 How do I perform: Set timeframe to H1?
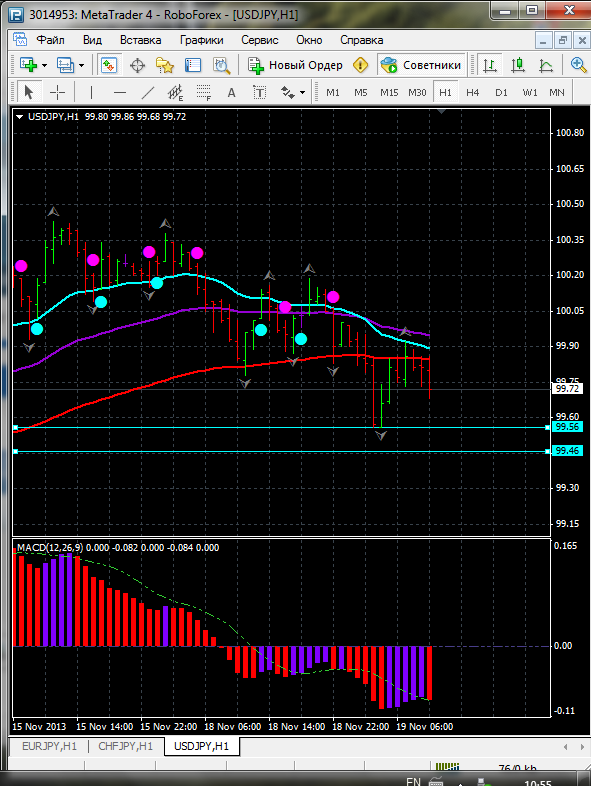445,93
